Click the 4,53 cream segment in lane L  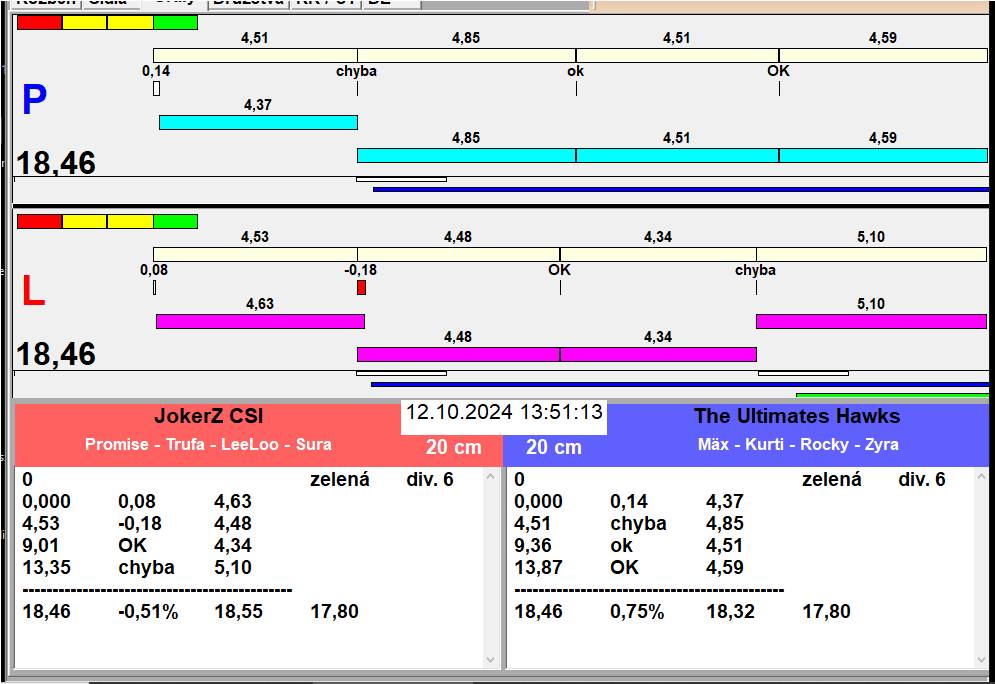click(x=255, y=254)
